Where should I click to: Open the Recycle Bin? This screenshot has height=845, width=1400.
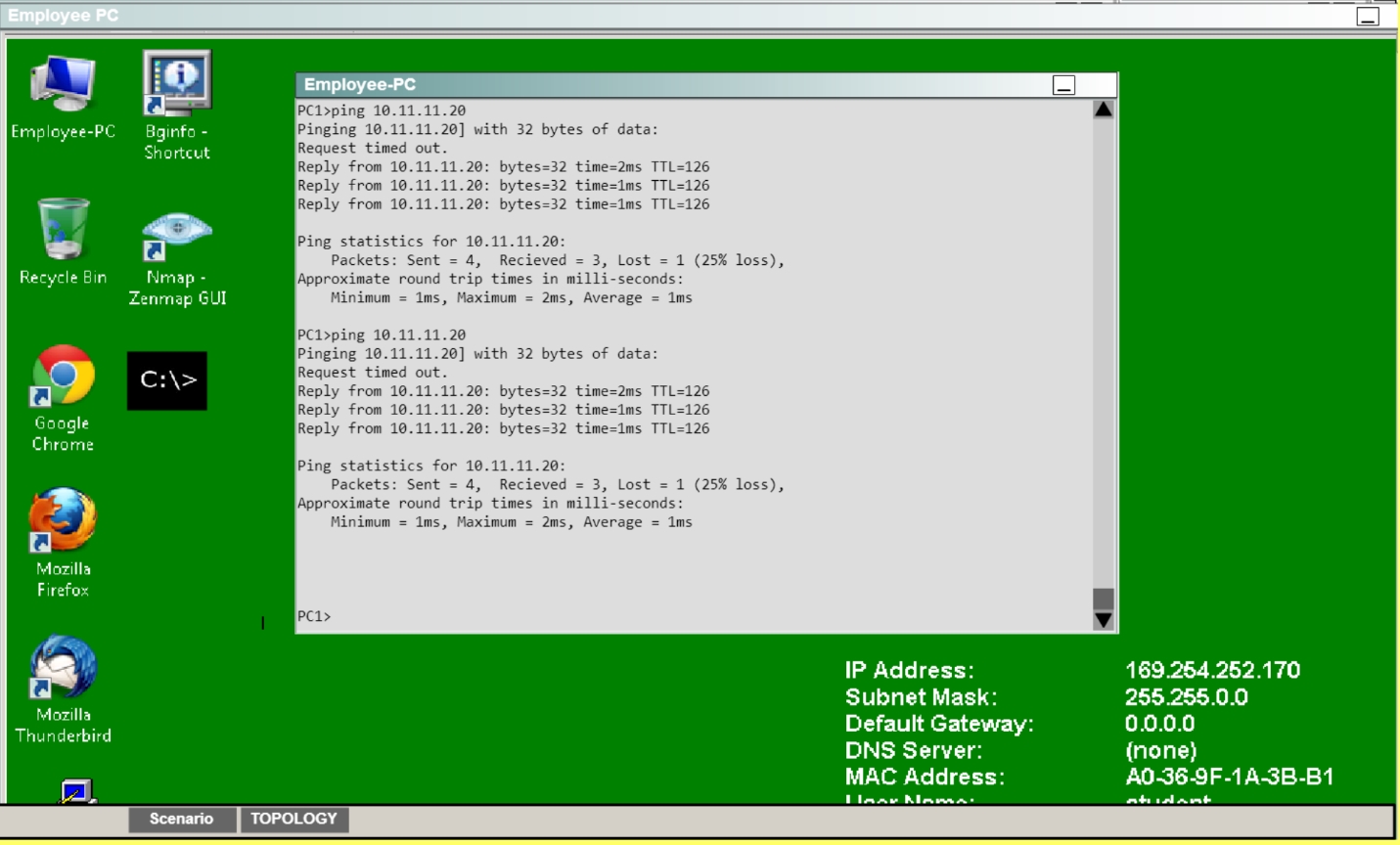point(63,231)
